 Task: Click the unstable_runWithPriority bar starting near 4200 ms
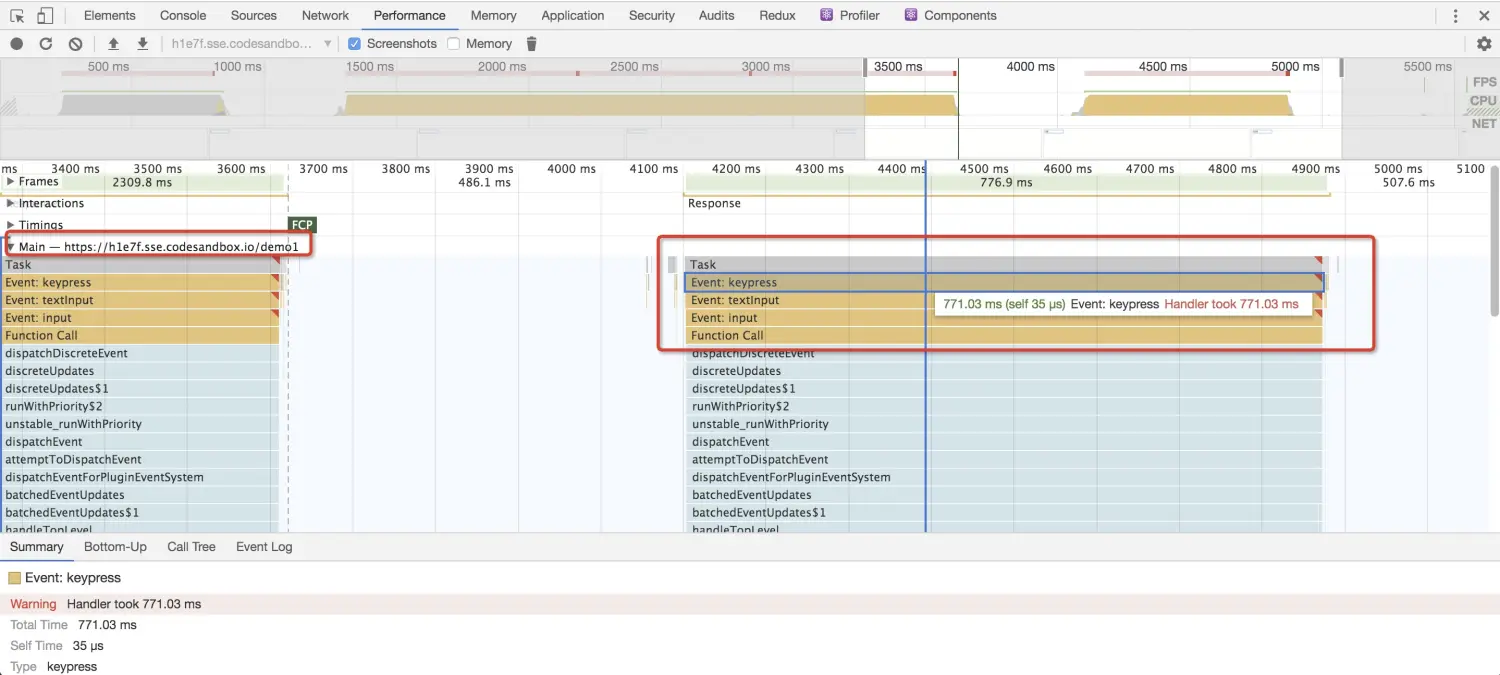coord(1004,424)
